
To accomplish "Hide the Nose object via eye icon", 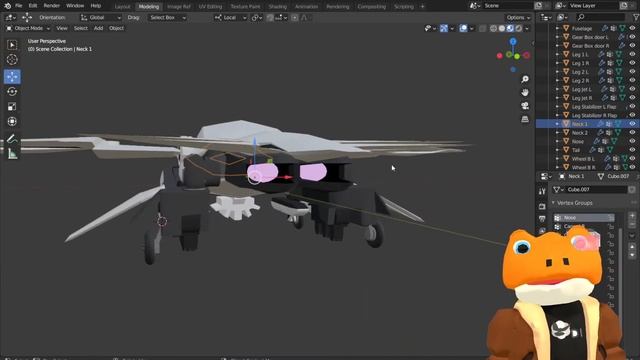I will 633,141.
